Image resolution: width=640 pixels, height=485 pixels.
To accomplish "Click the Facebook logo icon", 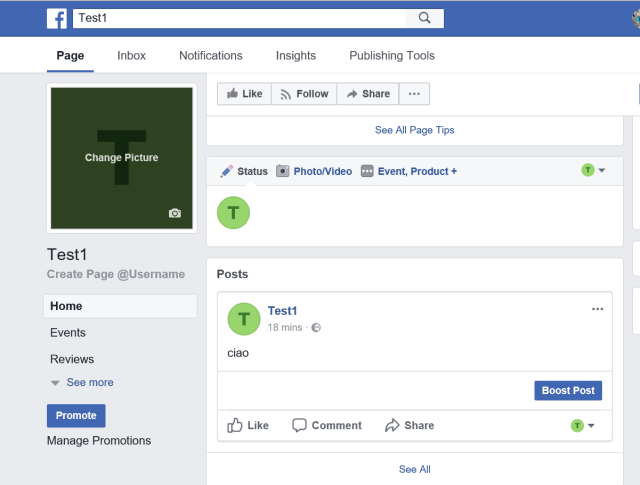I will [x=57, y=18].
